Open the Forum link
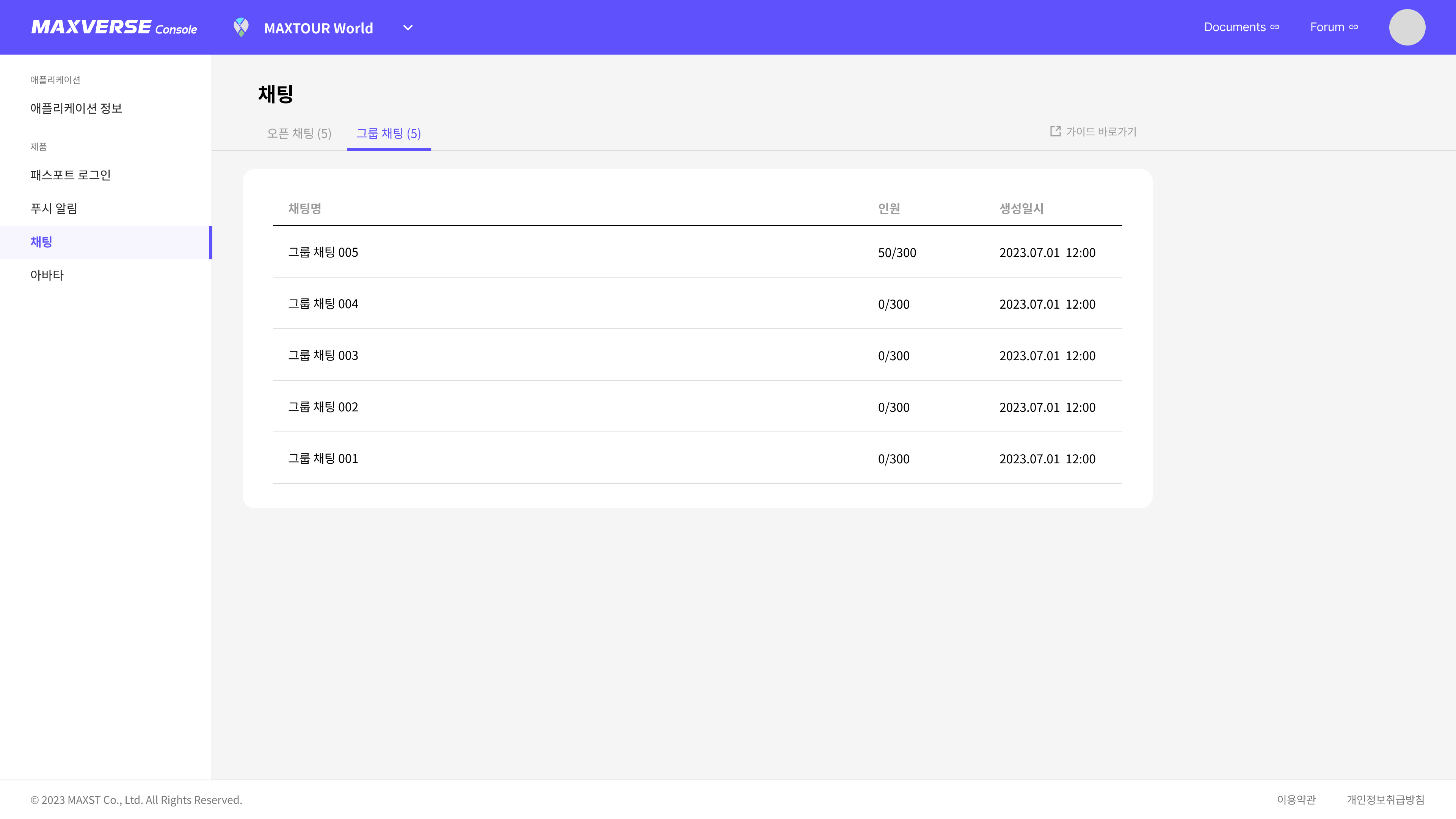Image resolution: width=1456 pixels, height=819 pixels. [1334, 27]
